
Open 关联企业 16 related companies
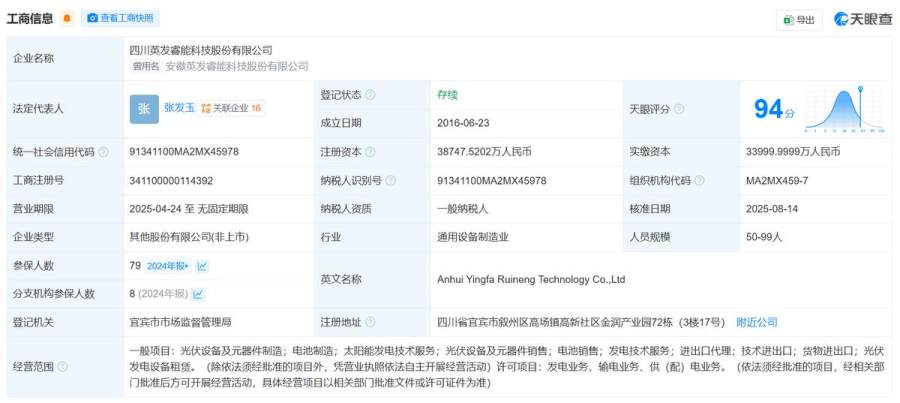231,108
